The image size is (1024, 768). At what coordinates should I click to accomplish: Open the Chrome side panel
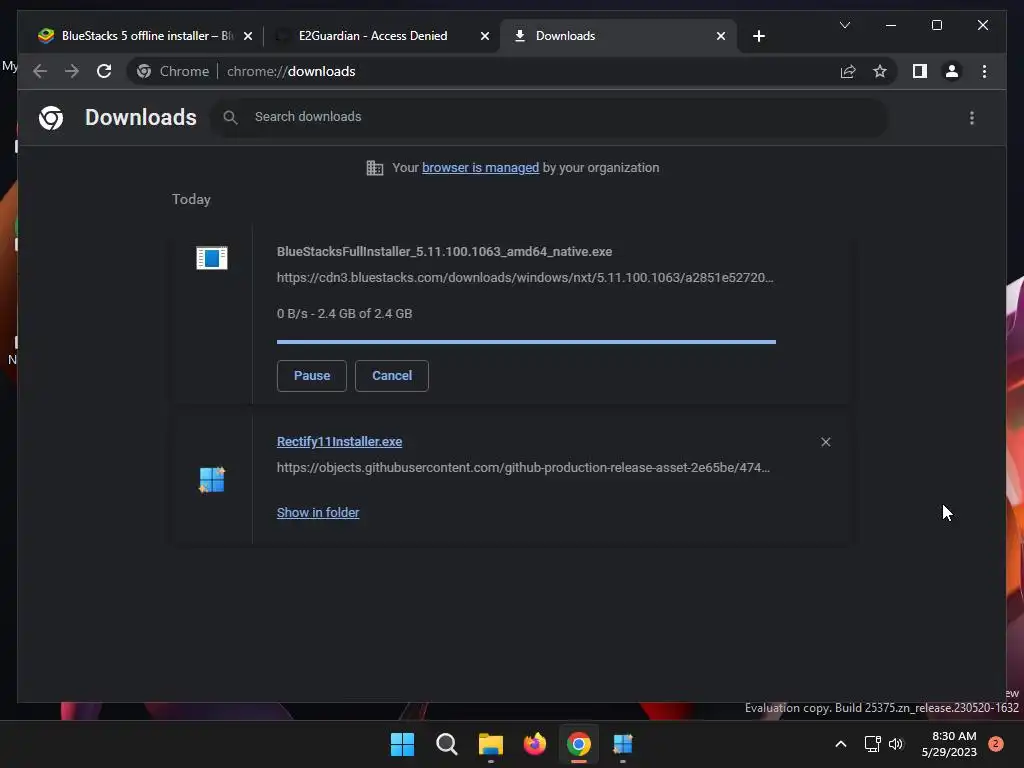point(920,71)
